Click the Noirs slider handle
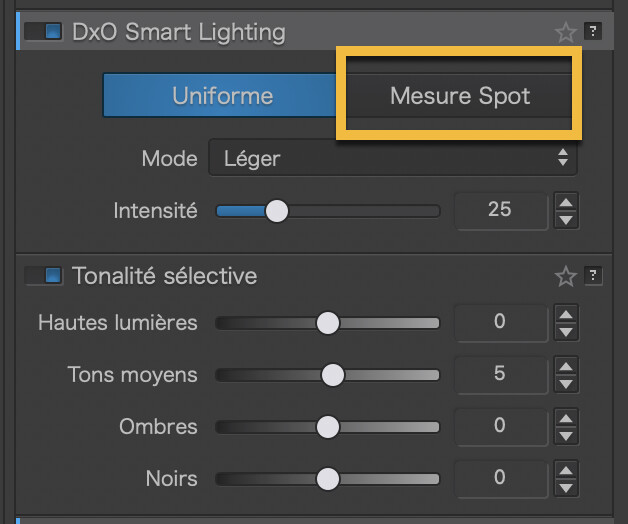 pyautogui.click(x=327, y=479)
